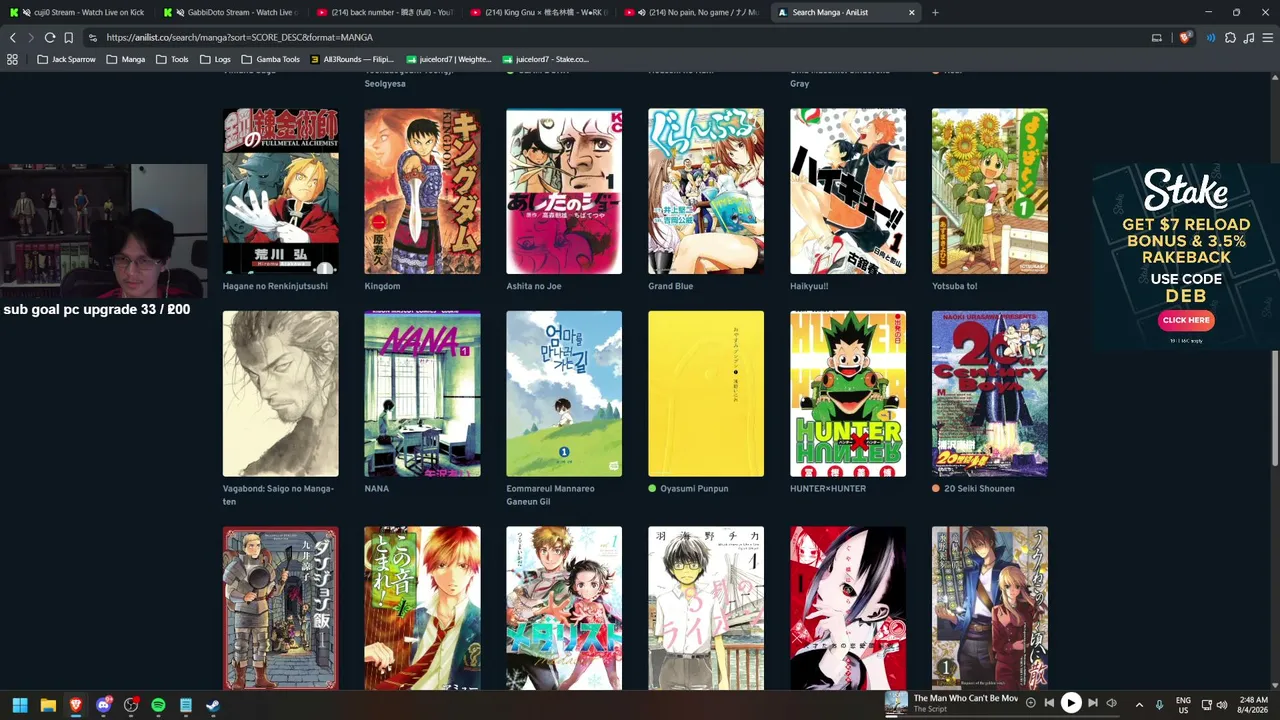Open the Kingdom manga cover
This screenshot has height=720, width=1280.
(x=423, y=191)
